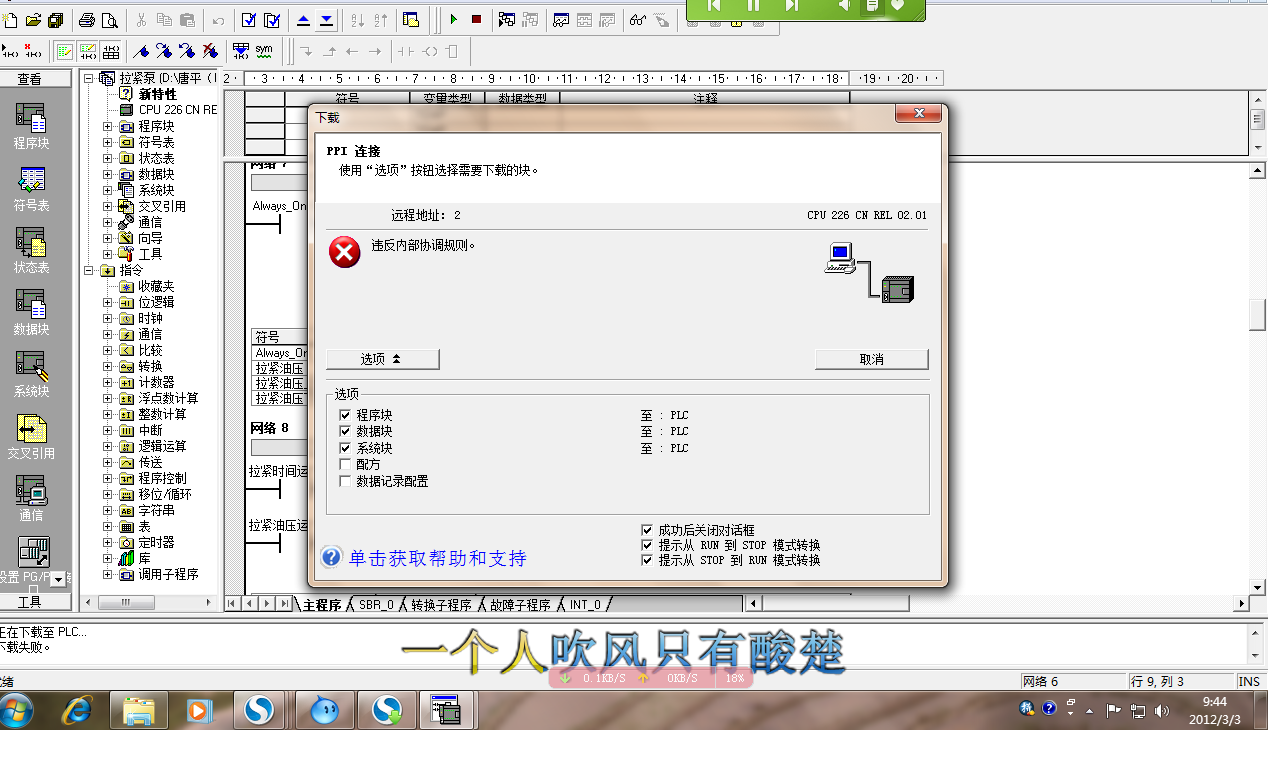This screenshot has height=768, width=1280.
Task: Click the Compile toolbar icon
Action: (249, 20)
